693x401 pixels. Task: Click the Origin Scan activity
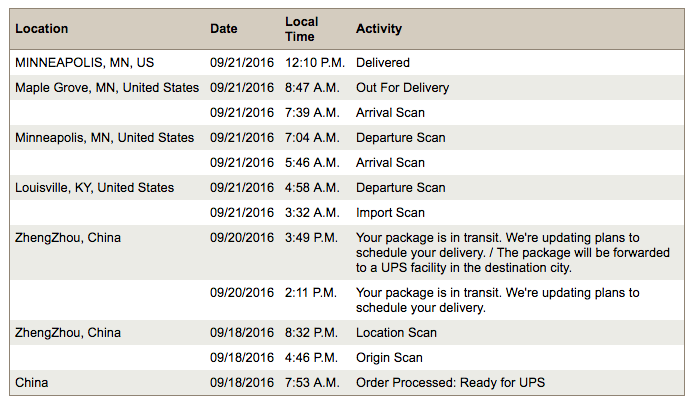[389, 357]
